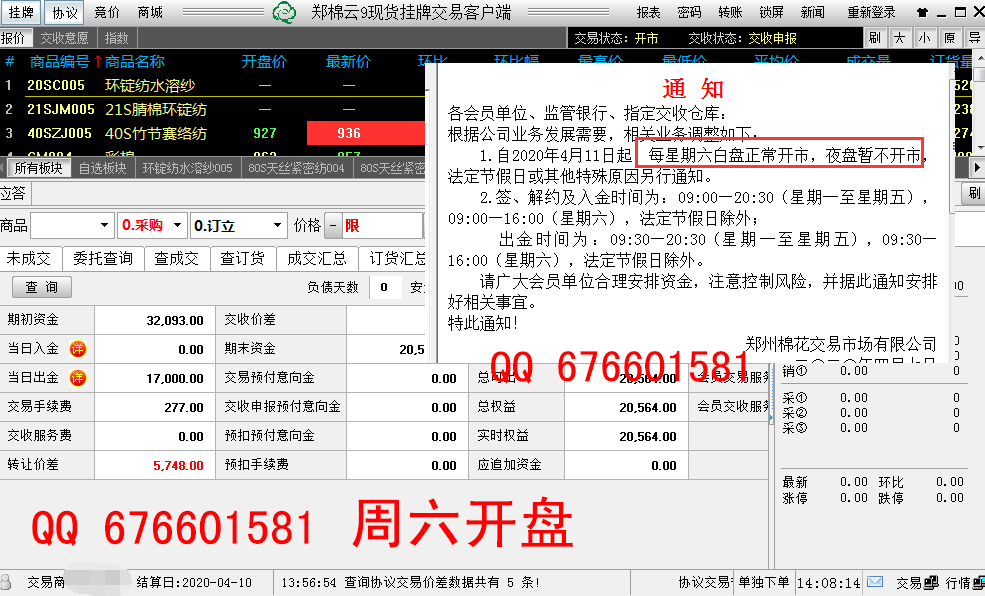The height and width of the screenshot is (596, 985).
Task: Select the 40SZJ005 40S竹节赛络纺 row
Action: coord(214,133)
